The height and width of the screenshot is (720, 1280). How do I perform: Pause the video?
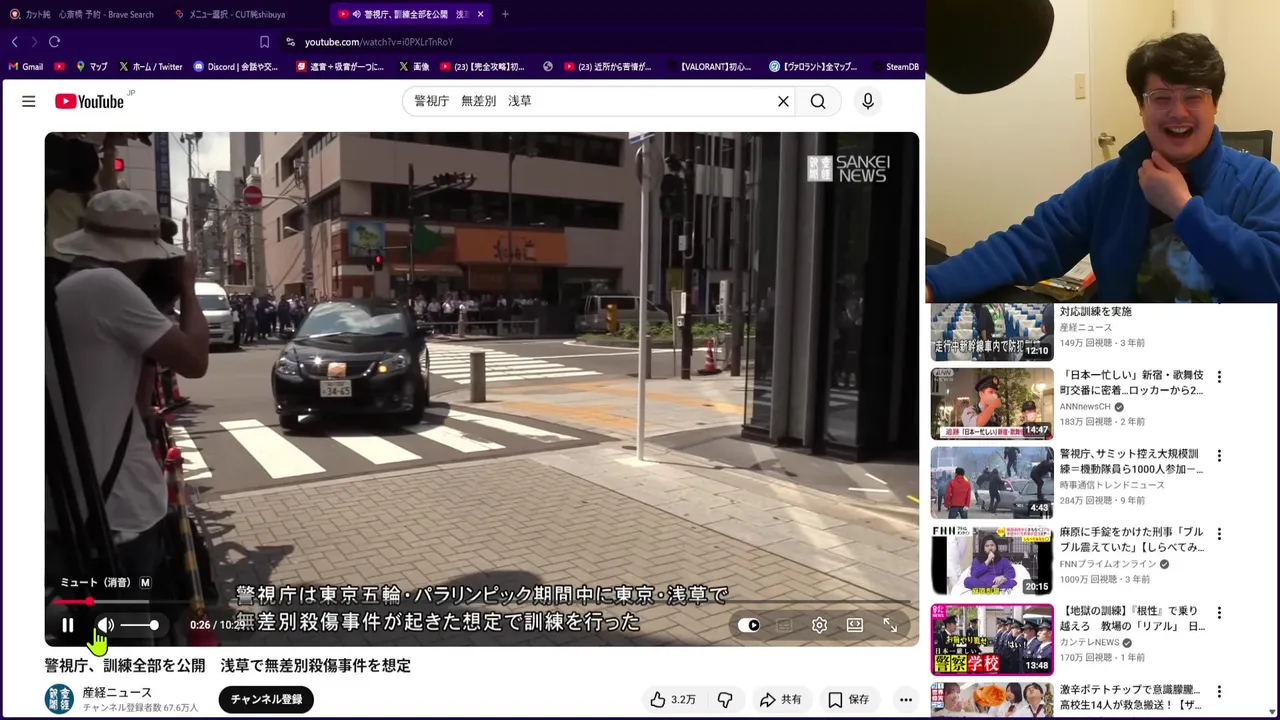click(x=68, y=625)
